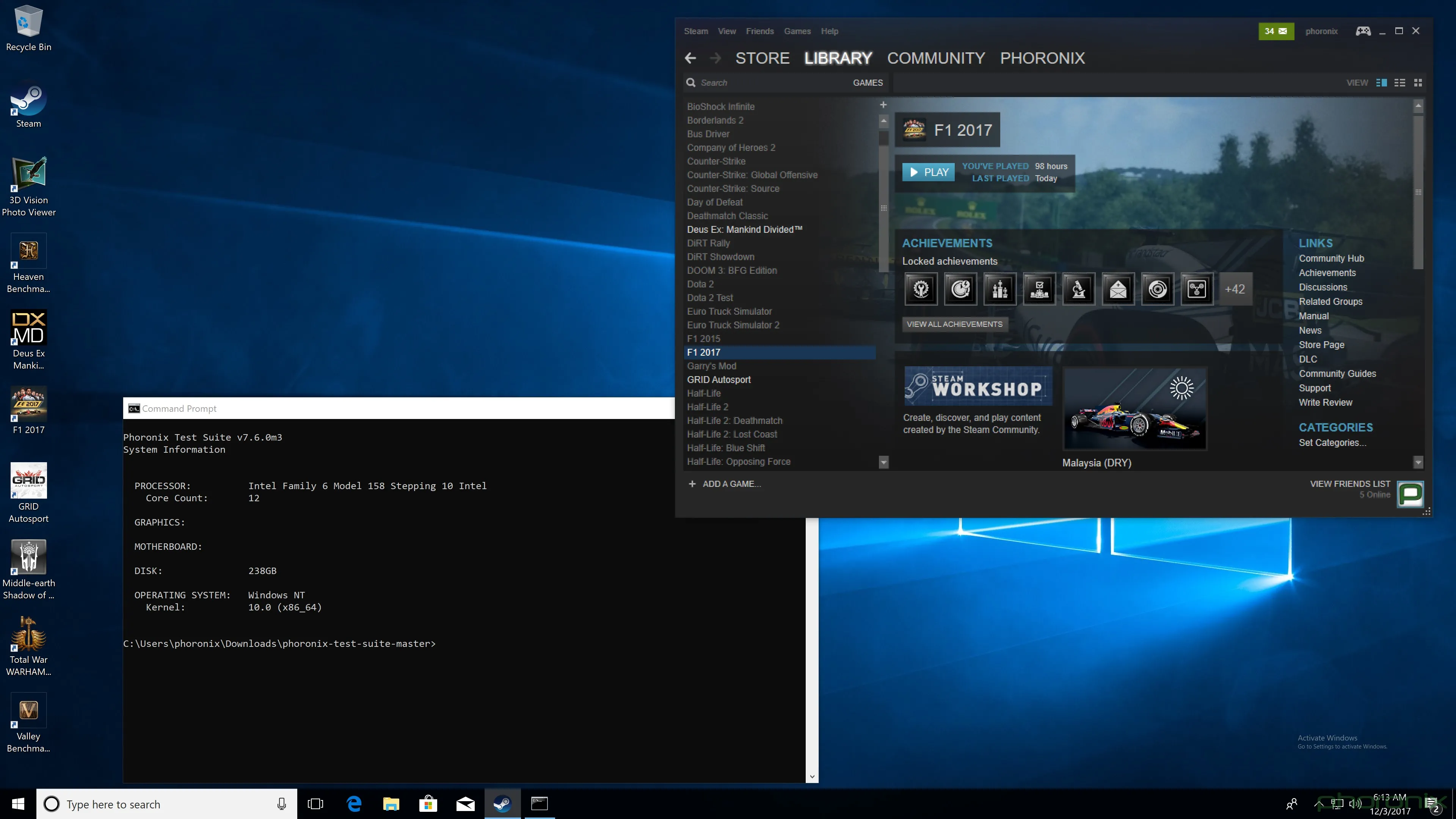Expand the VIEW FRIENDS LIST section
This screenshot has height=819, width=1456.
click(x=1349, y=483)
